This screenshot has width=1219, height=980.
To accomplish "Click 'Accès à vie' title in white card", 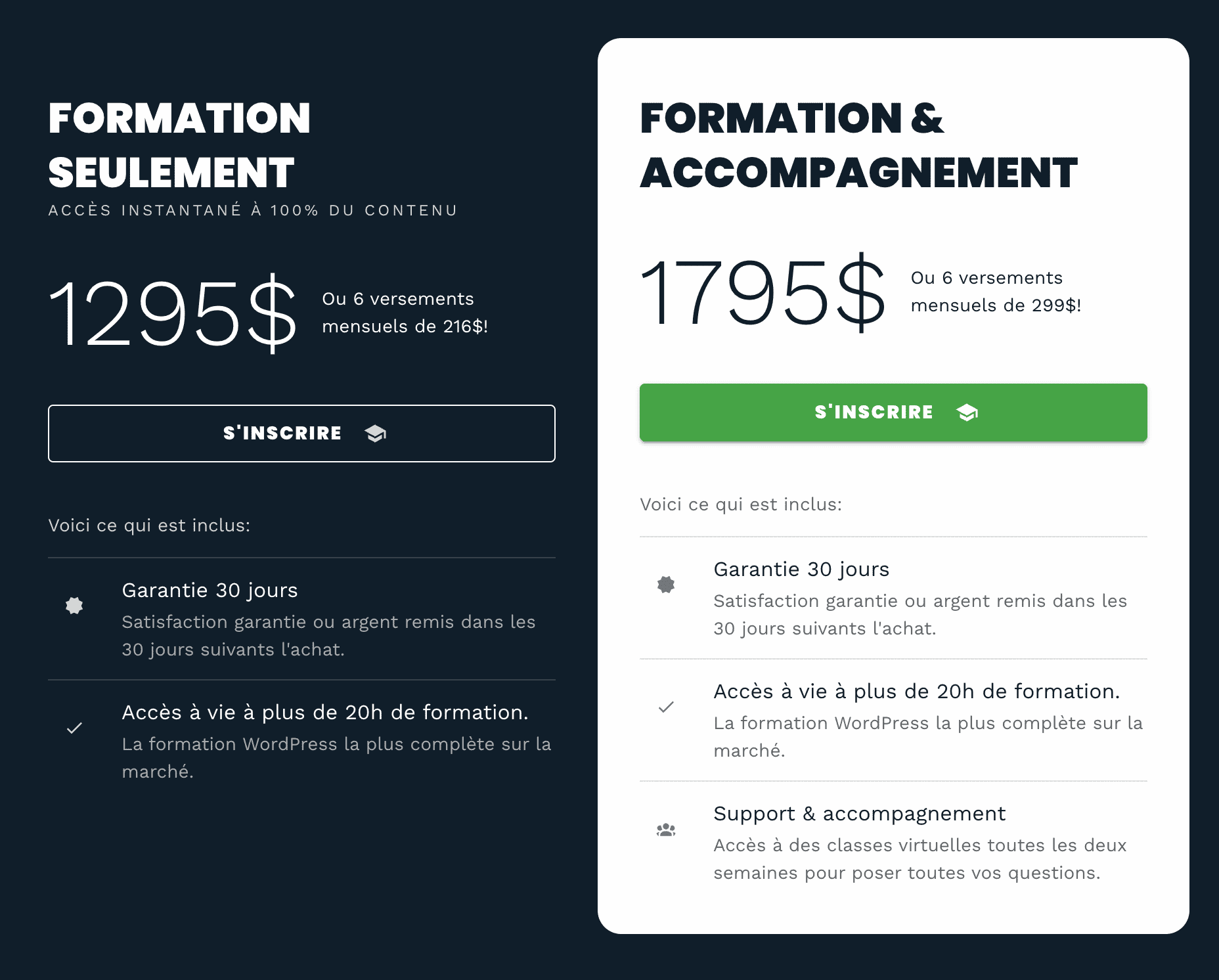I will [917, 692].
